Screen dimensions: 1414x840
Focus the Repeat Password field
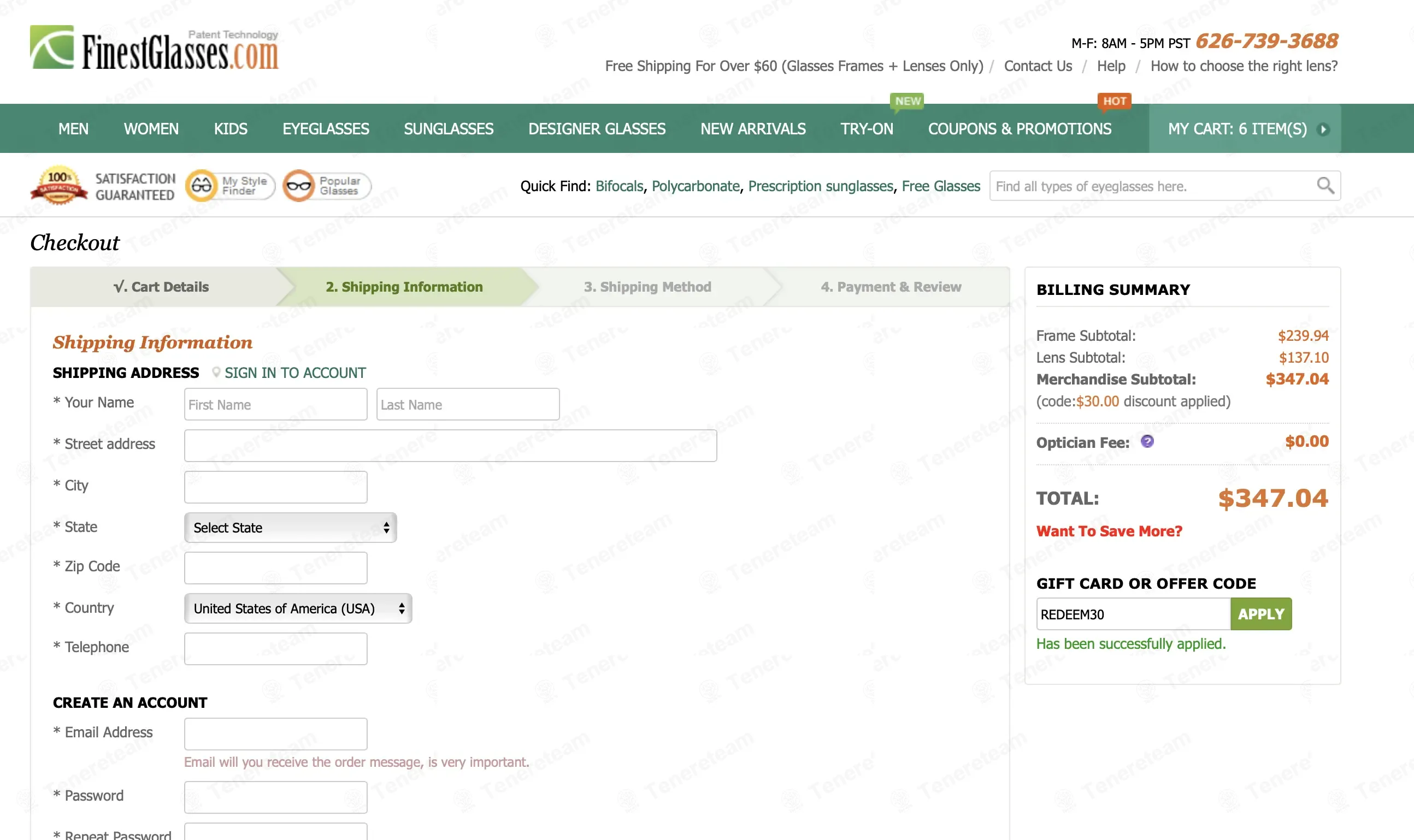coord(276,832)
